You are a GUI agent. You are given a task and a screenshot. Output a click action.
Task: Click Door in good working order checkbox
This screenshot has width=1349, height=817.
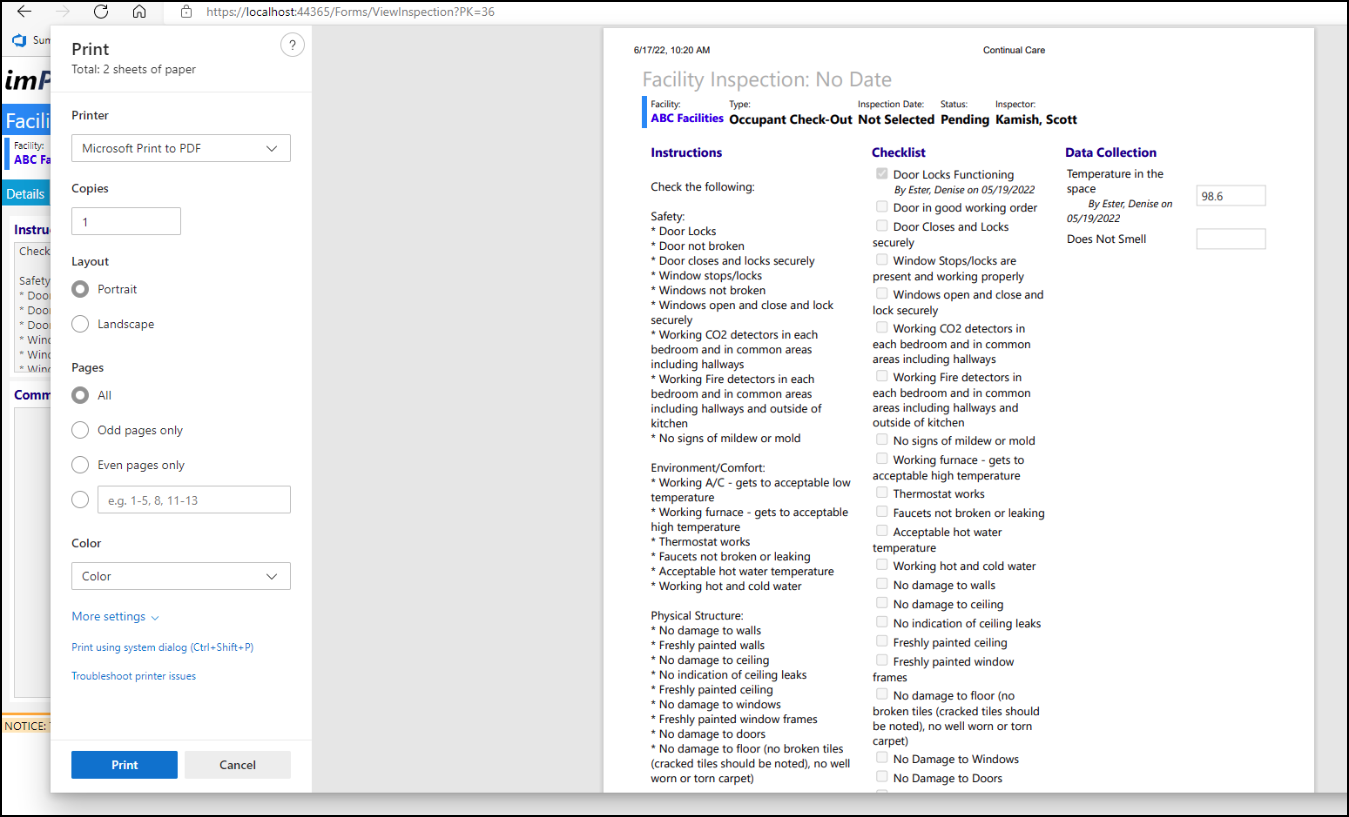coord(882,207)
